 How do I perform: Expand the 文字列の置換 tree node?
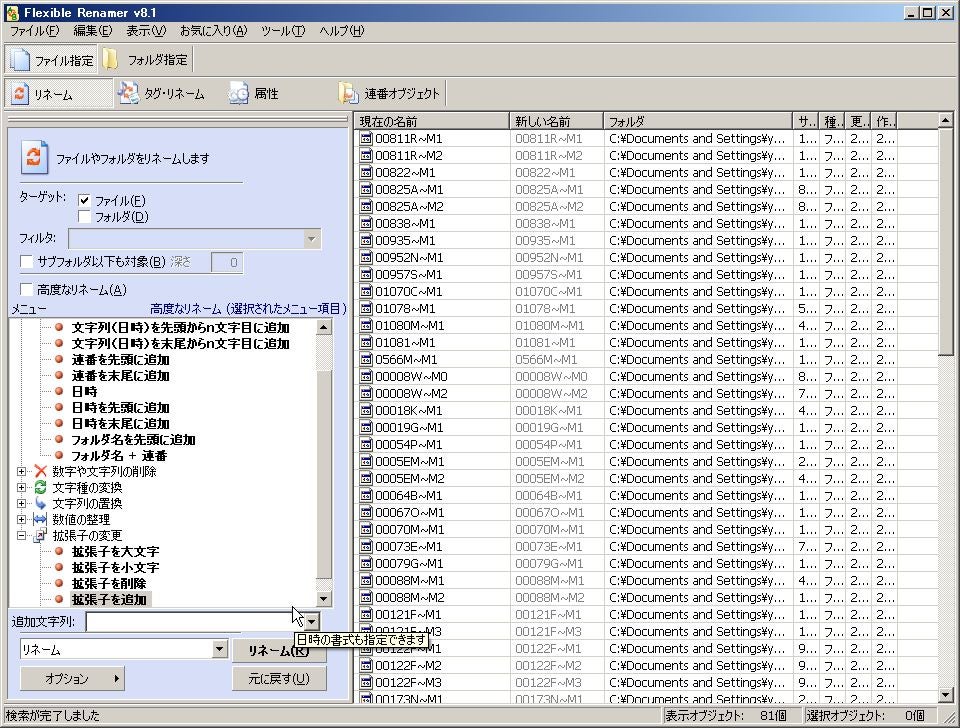[x=21, y=503]
